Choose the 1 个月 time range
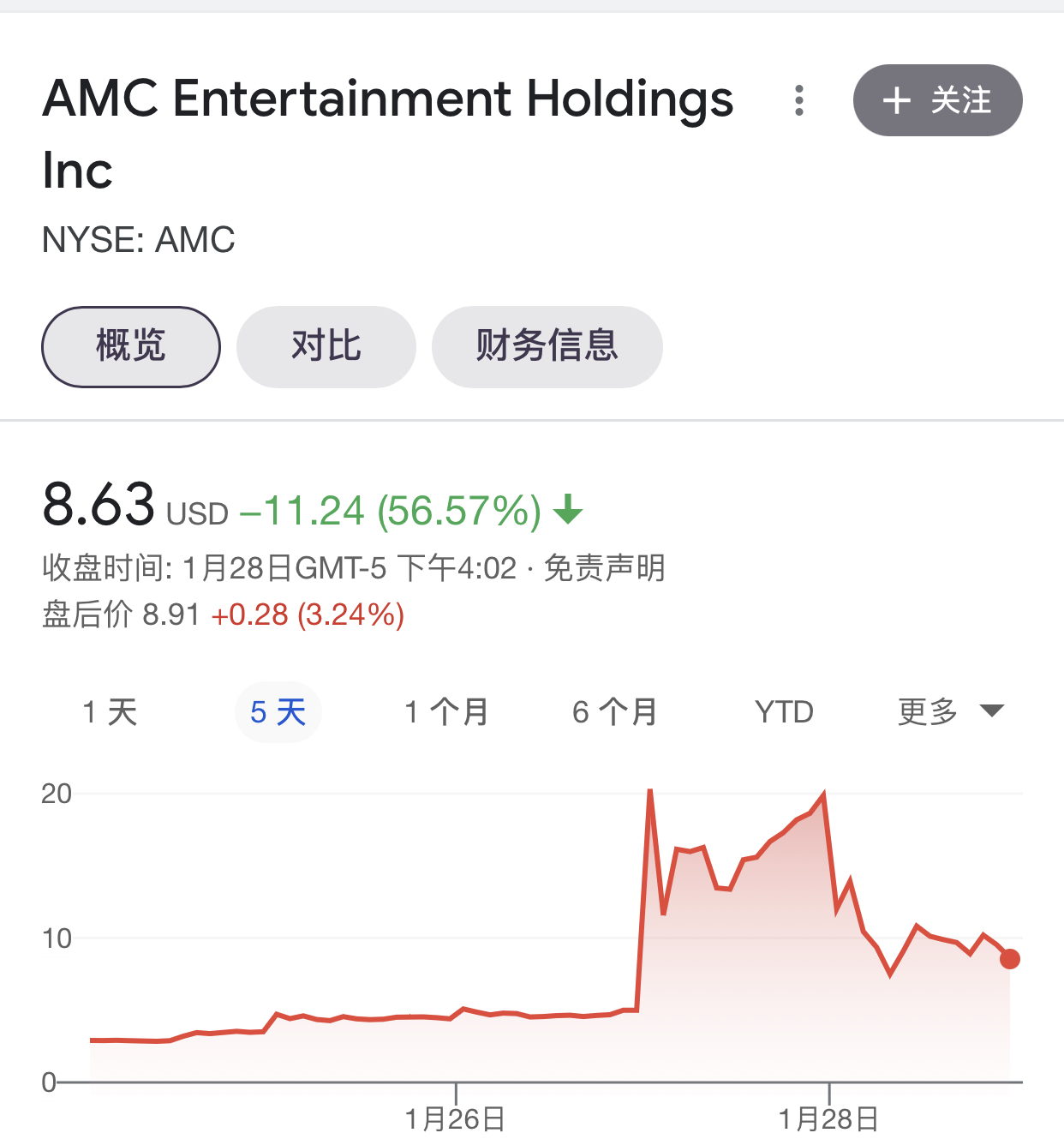Image resolution: width=1064 pixels, height=1139 pixels. 446,712
